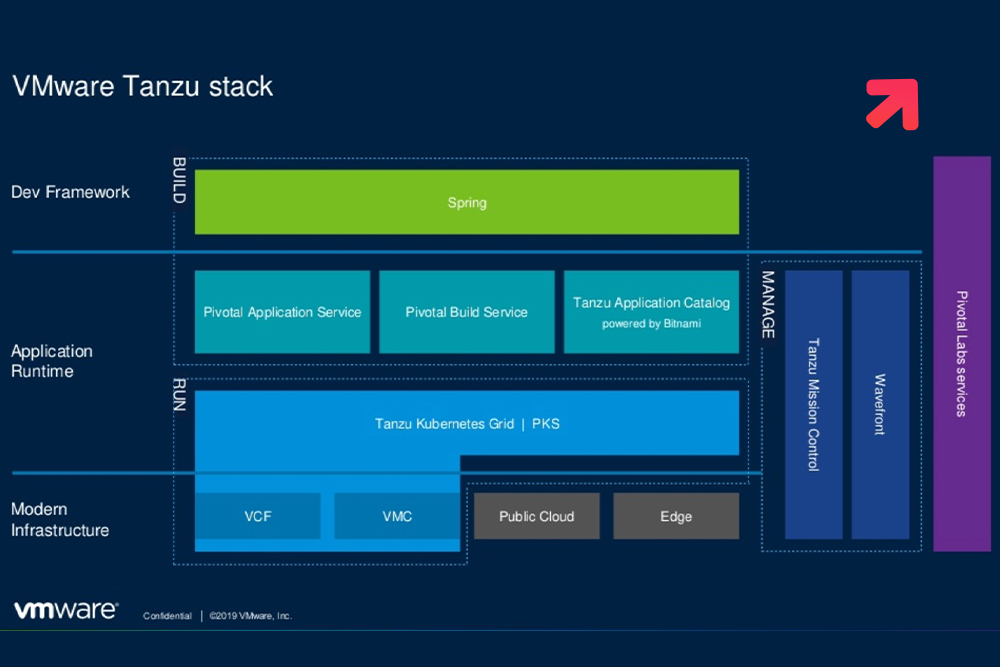Click the Dev Framework label
1000x667 pixels.
point(70,192)
